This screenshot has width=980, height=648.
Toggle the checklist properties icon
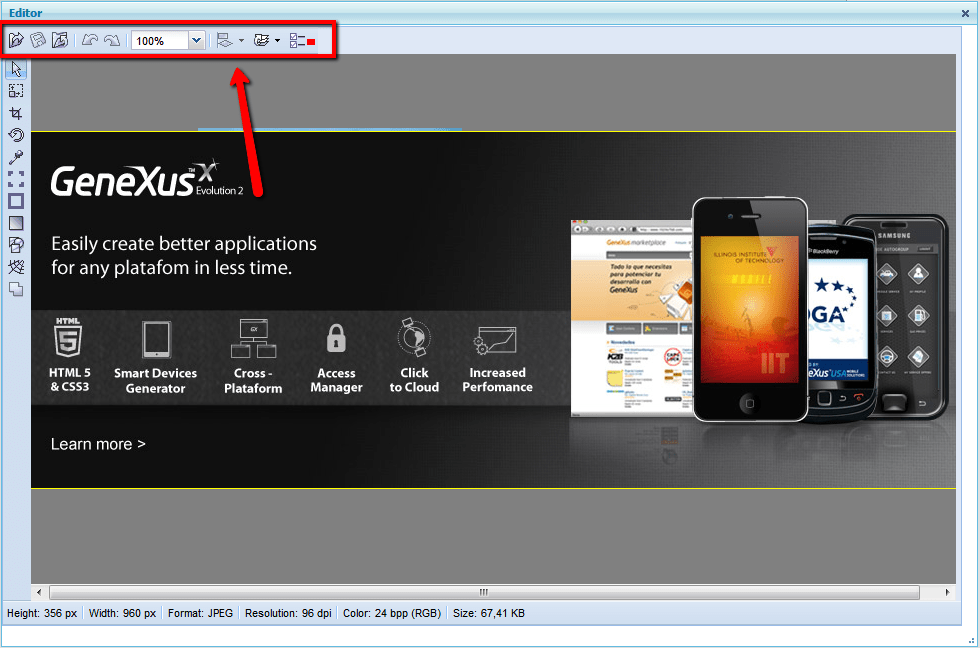[302, 41]
